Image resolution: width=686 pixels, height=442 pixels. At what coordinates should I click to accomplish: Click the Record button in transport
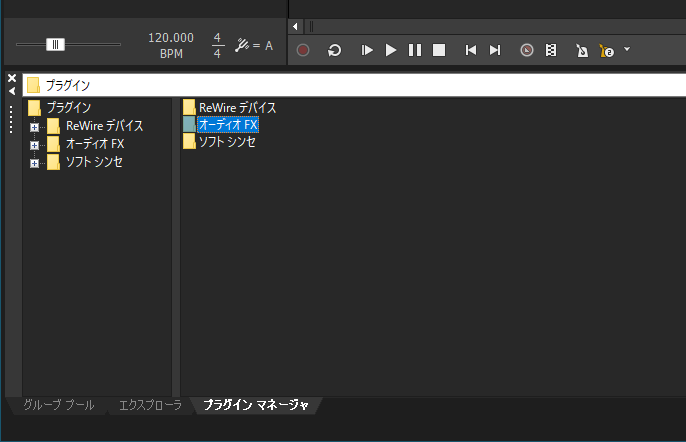point(303,49)
